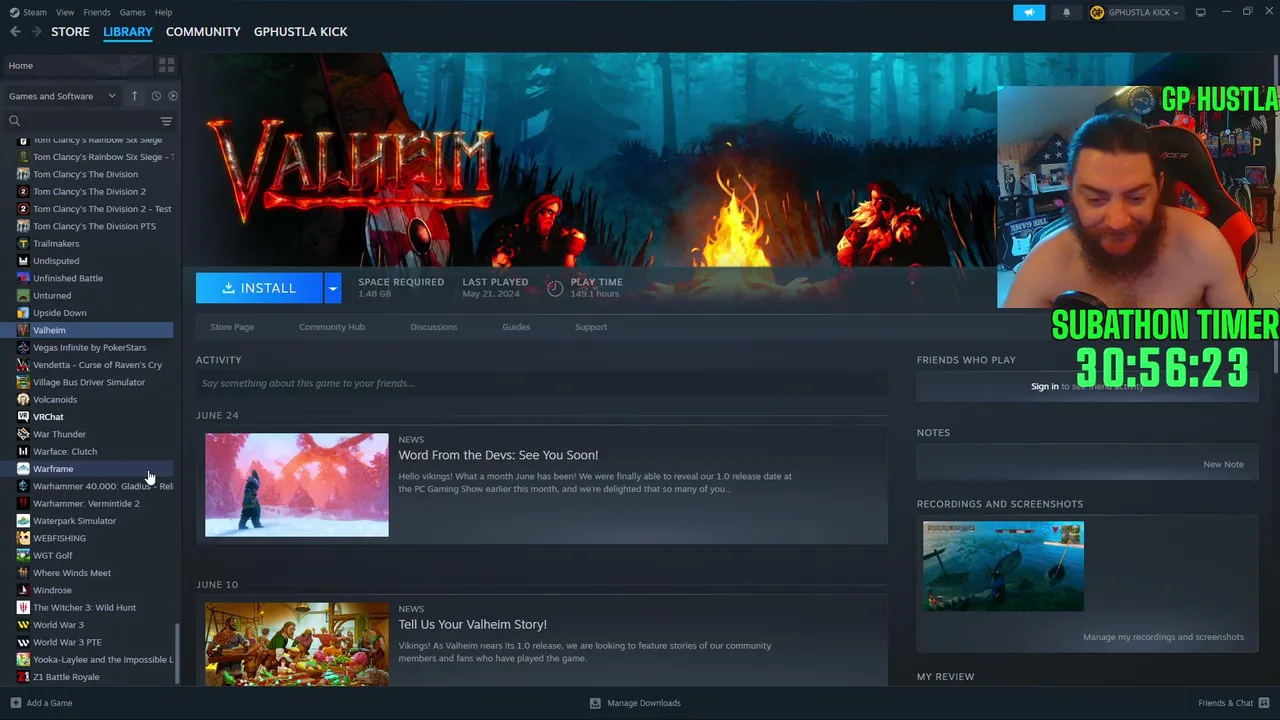
Task: Click the Sign in link
Action: [x=1044, y=386]
